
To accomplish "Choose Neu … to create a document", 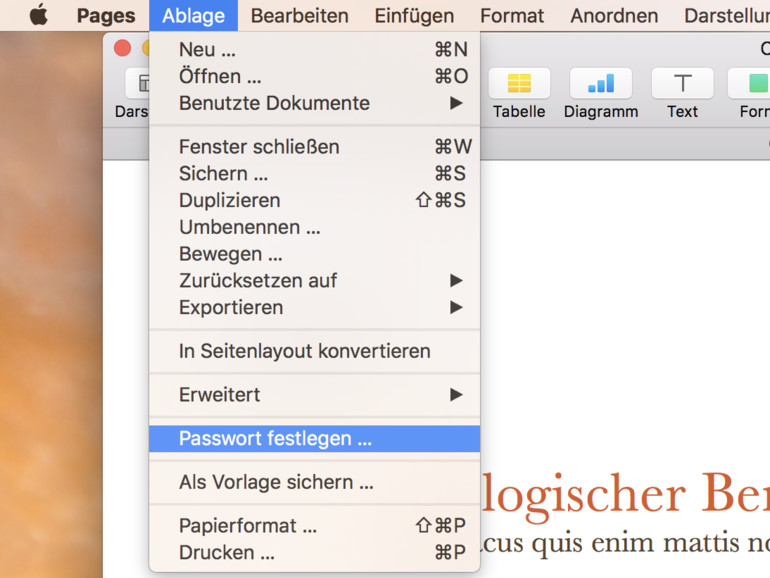I will 314,50.
